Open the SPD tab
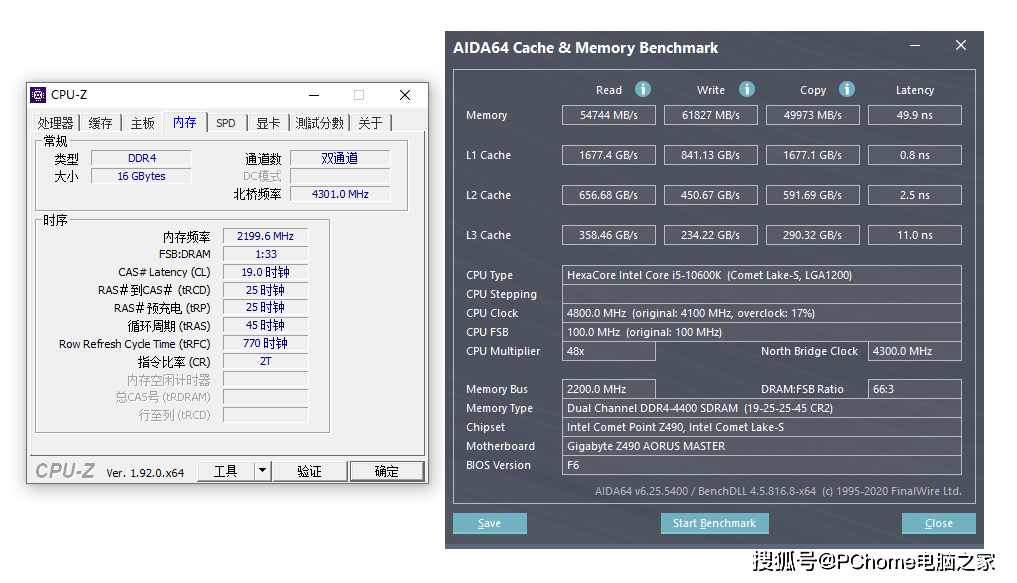 tap(226, 123)
